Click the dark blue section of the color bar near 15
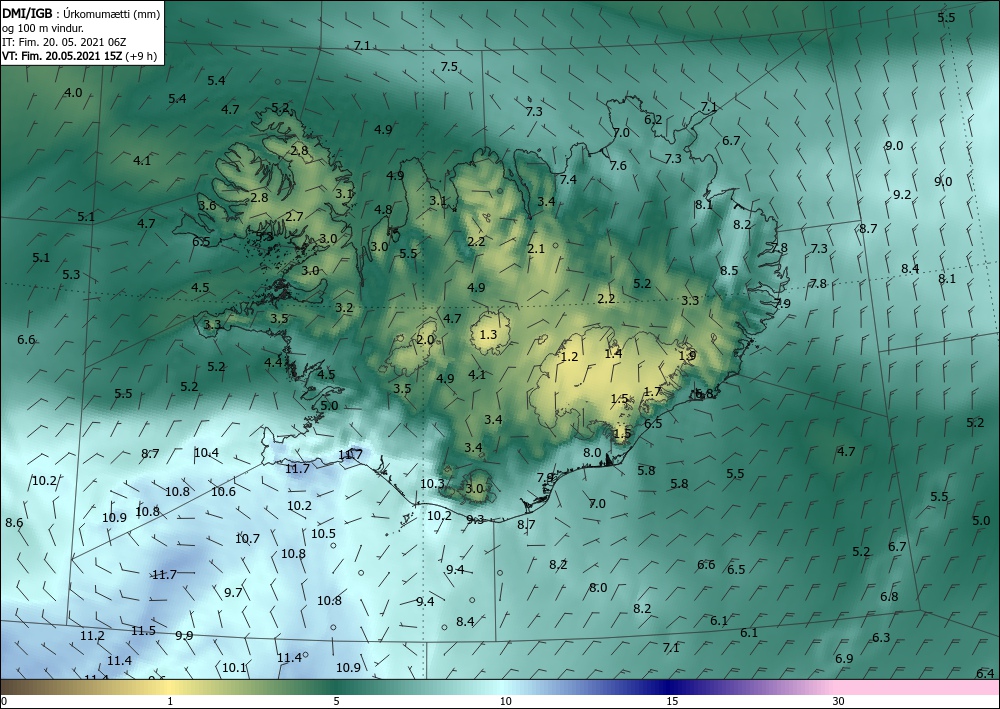The image size is (1000, 709). 672,687
